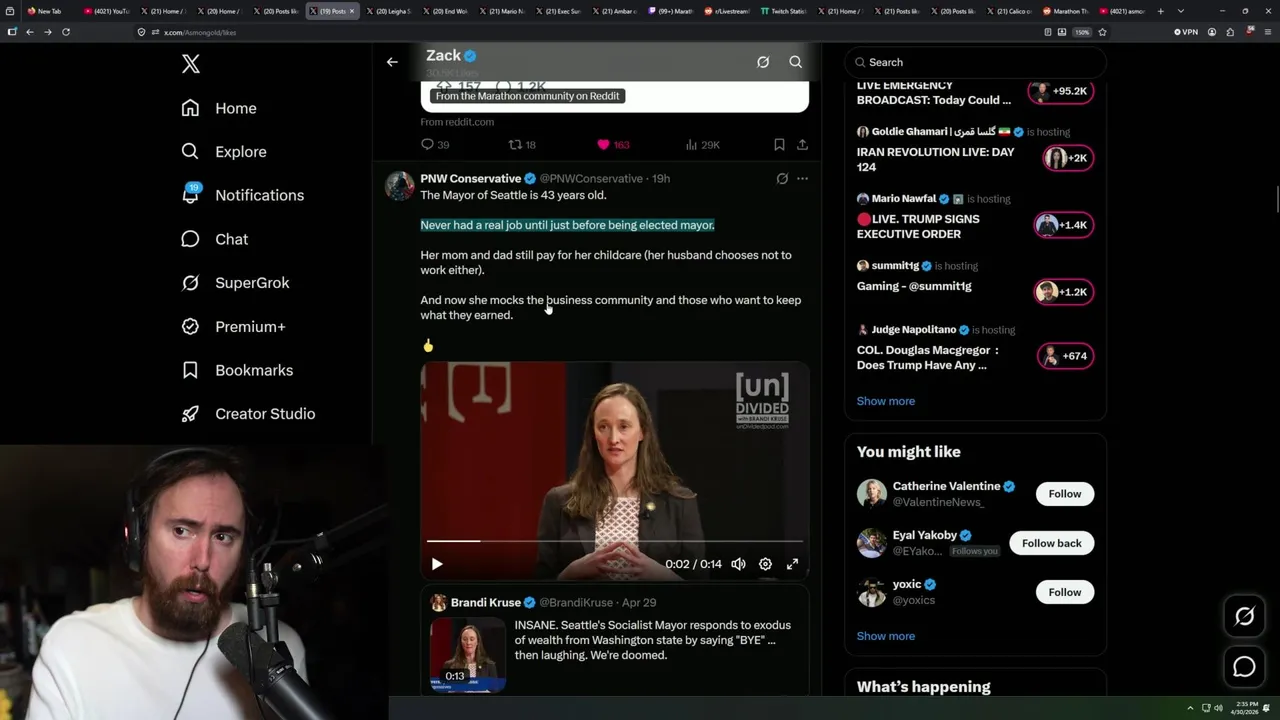The height and width of the screenshot is (720, 1280).
Task: Expand the system tray hidden icons chevron
Action: coord(1190,708)
